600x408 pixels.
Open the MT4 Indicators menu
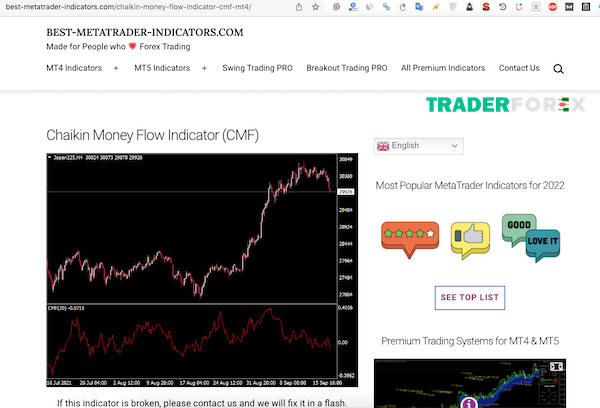point(74,68)
